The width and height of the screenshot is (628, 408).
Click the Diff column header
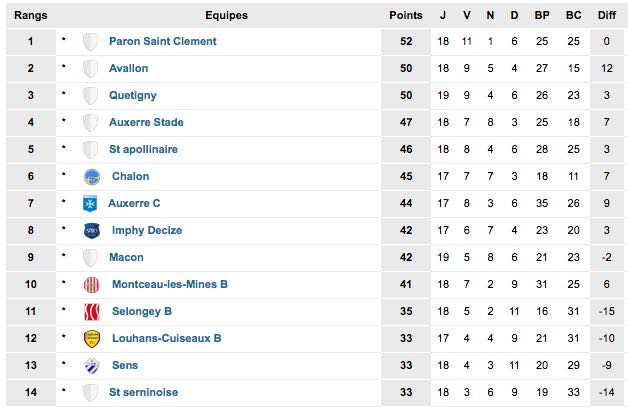[x=606, y=15]
